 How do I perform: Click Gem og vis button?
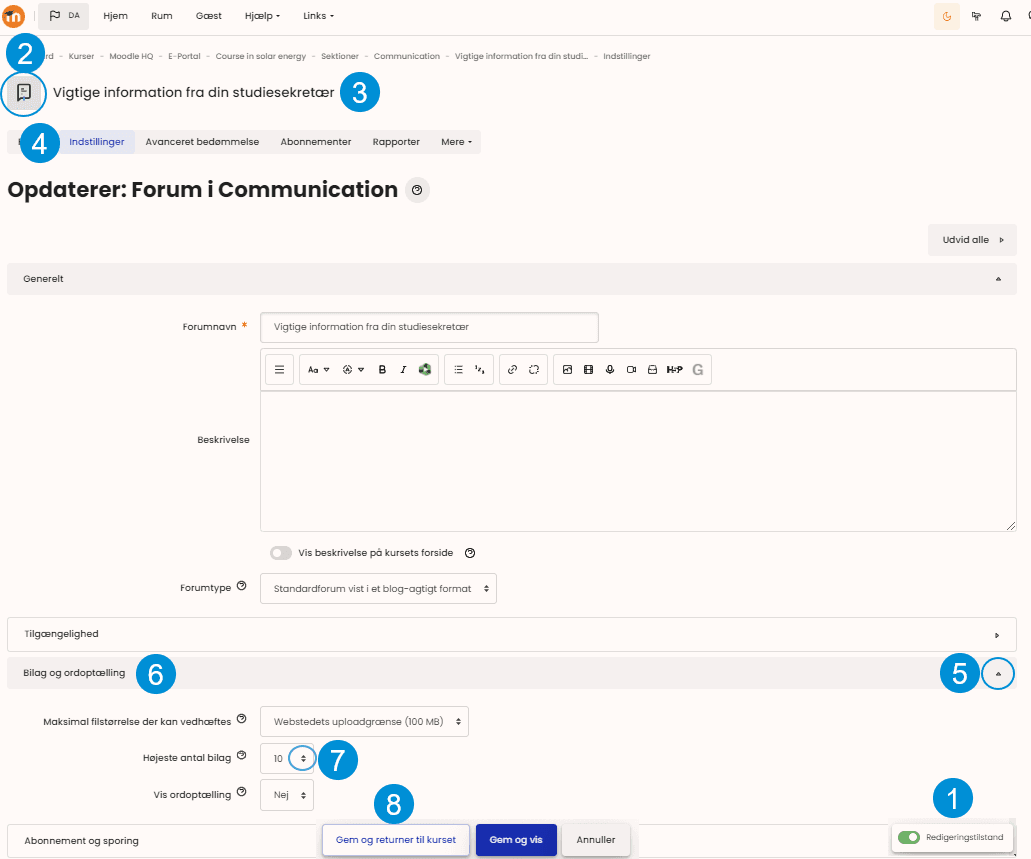pyautogui.click(x=516, y=840)
